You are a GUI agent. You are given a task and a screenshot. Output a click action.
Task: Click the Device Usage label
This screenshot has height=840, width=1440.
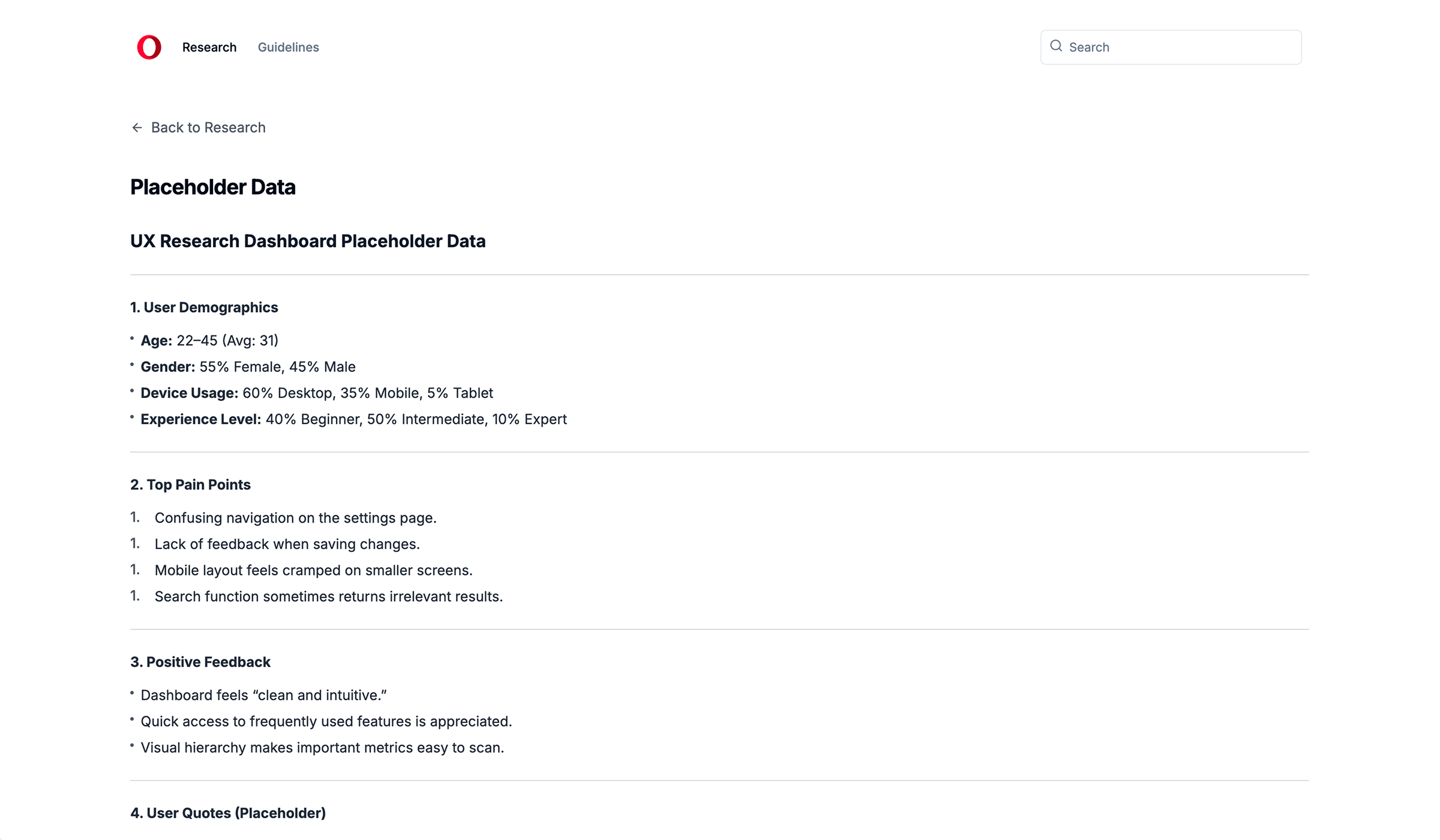(189, 393)
